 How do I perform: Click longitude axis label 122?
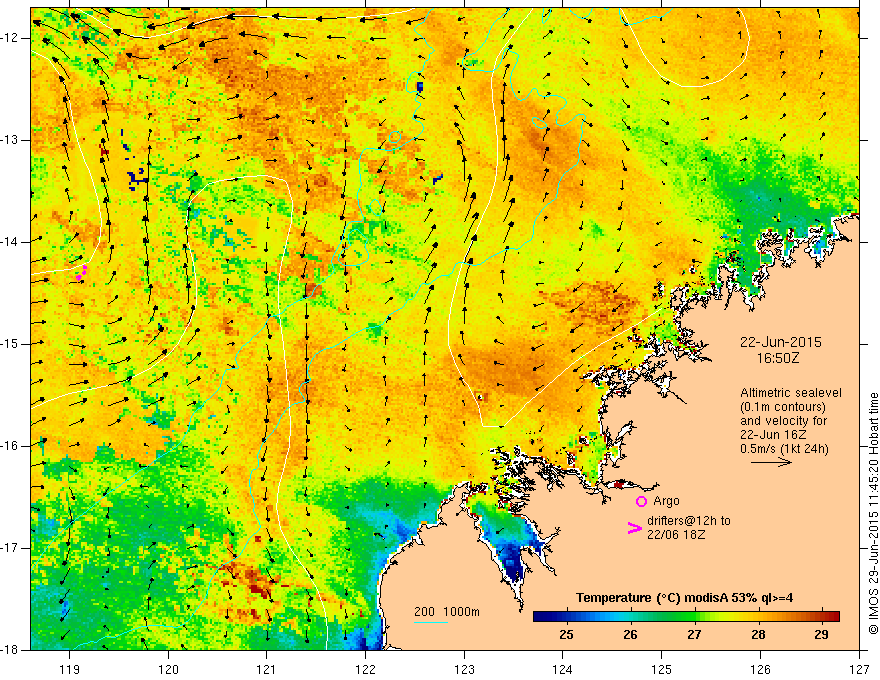pos(365,669)
